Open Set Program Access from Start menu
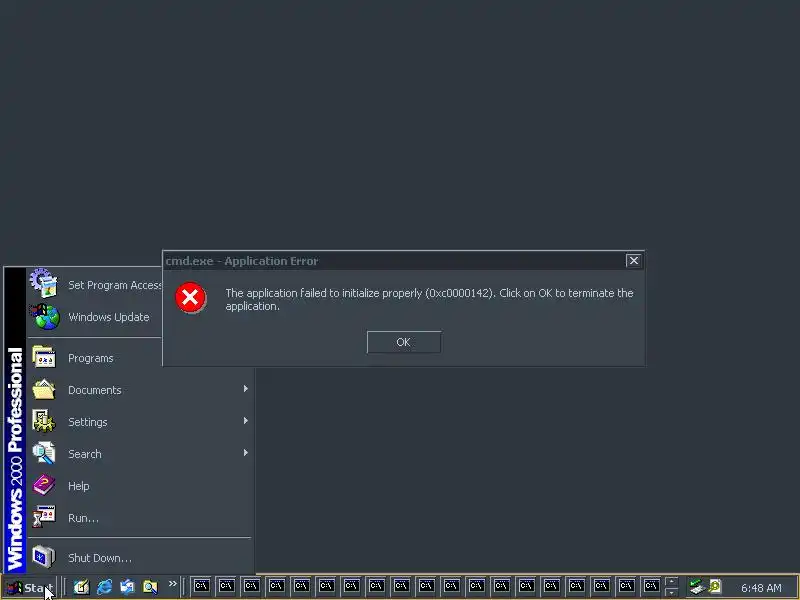Image resolution: width=800 pixels, height=600 pixels. pyautogui.click(x=95, y=284)
